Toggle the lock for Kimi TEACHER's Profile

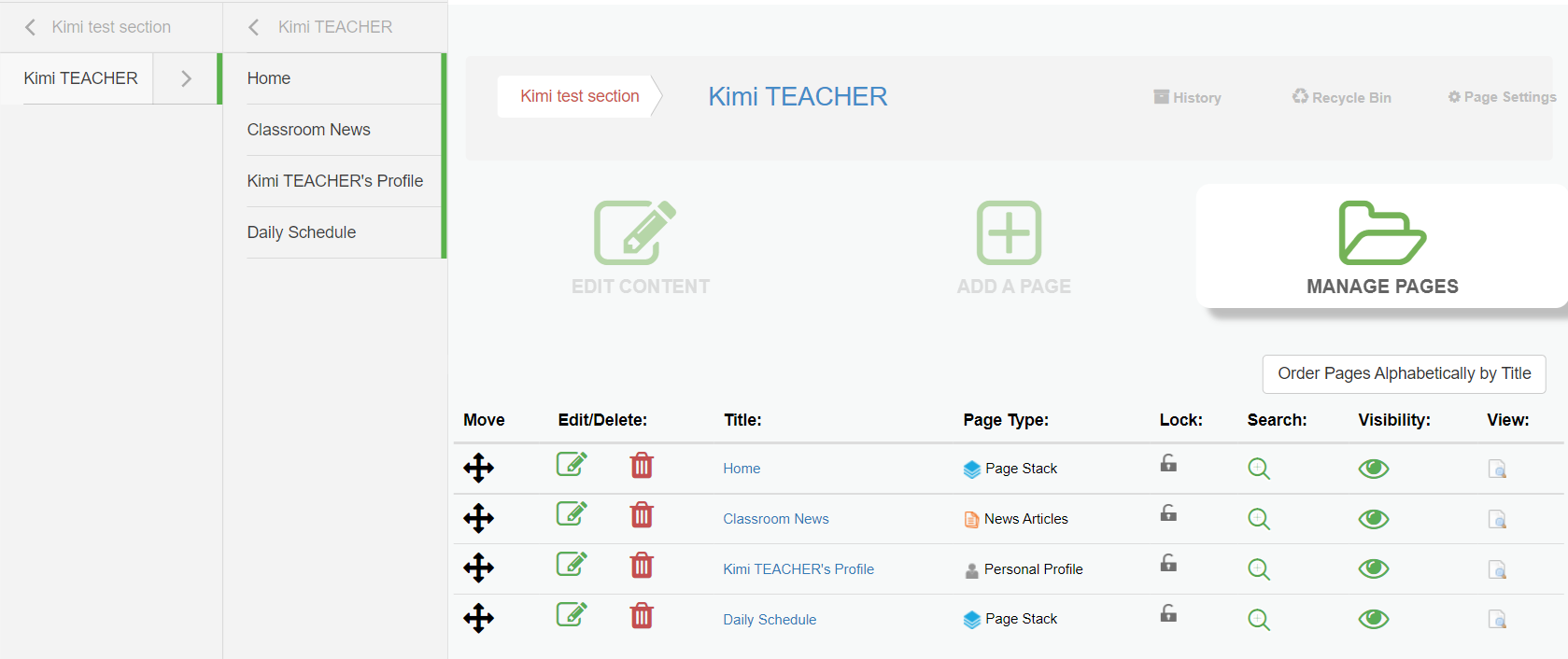pos(1168,563)
